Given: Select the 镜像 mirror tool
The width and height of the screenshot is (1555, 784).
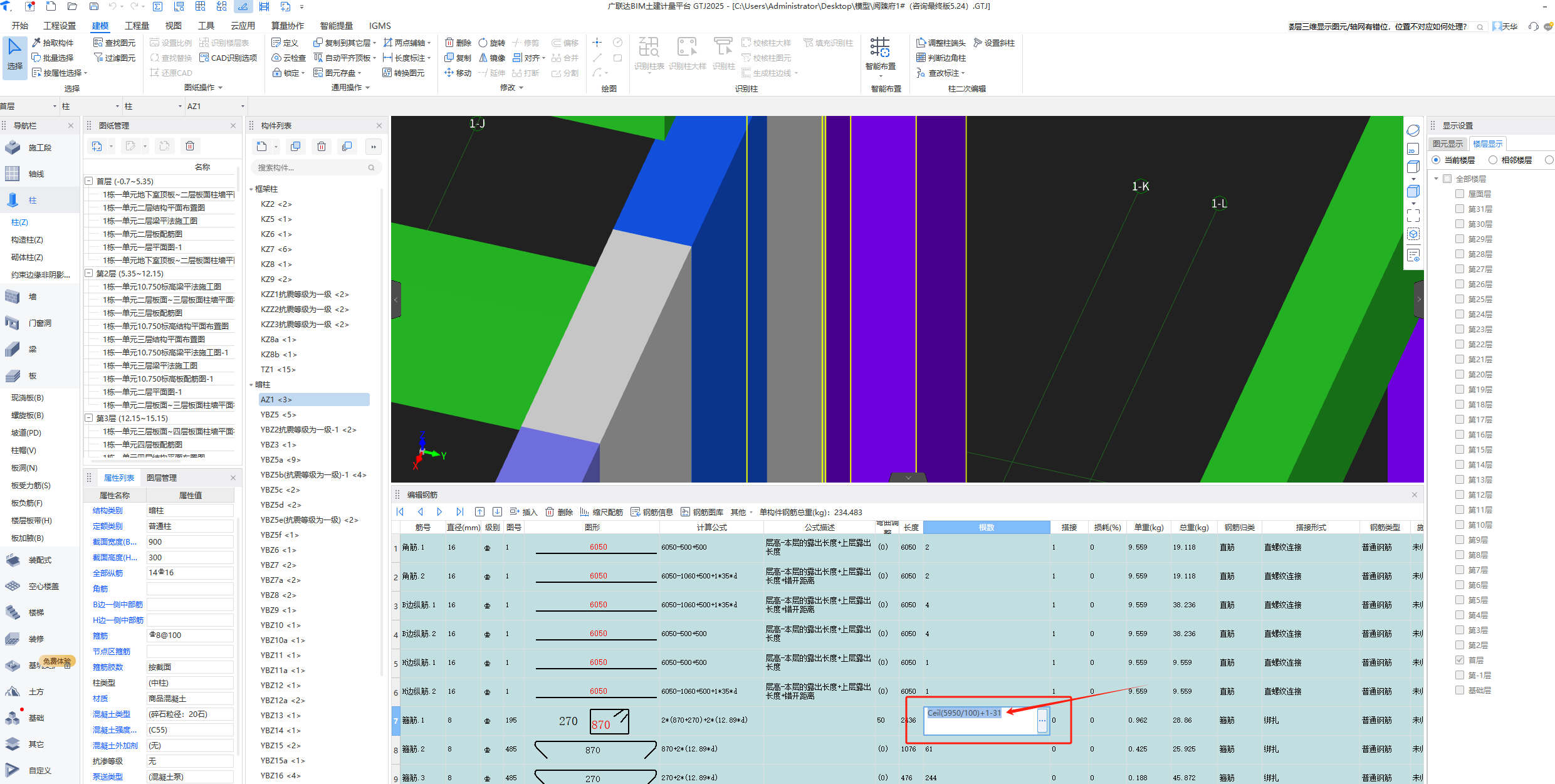Looking at the screenshot, I should 491,58.
